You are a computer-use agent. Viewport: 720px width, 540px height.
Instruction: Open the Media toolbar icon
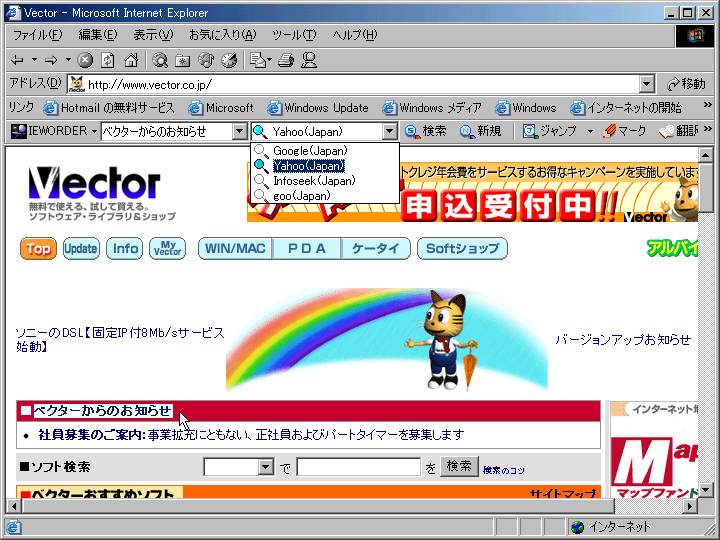pyautogui.click(x=206, y=60)
